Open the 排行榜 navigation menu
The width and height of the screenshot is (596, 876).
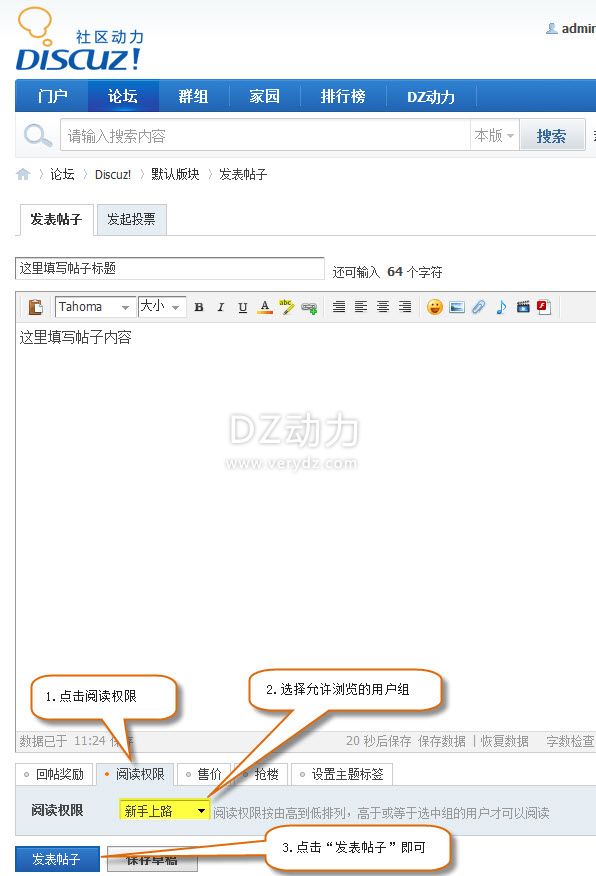[343, 96]
